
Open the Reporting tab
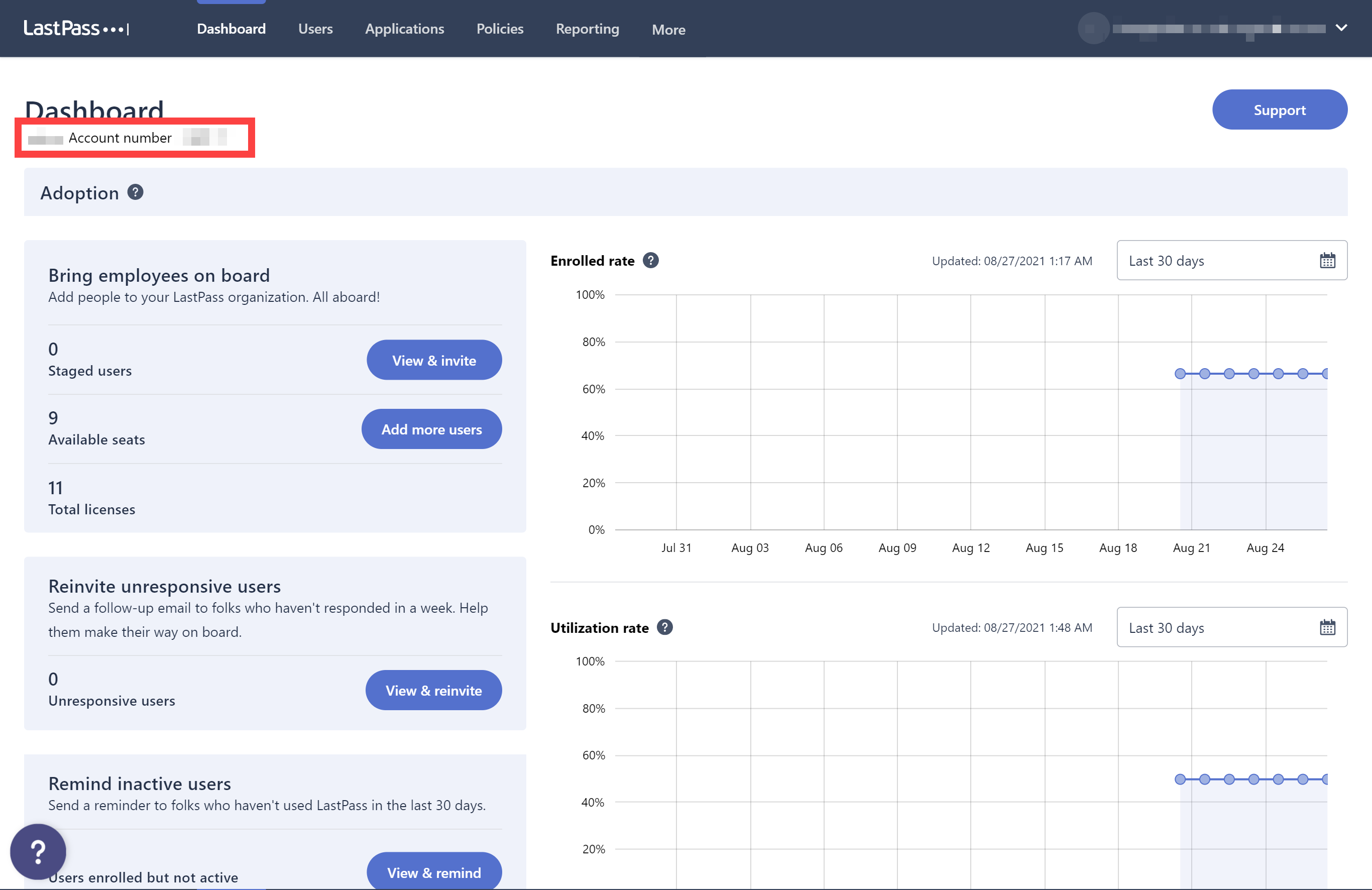point(587,29)
